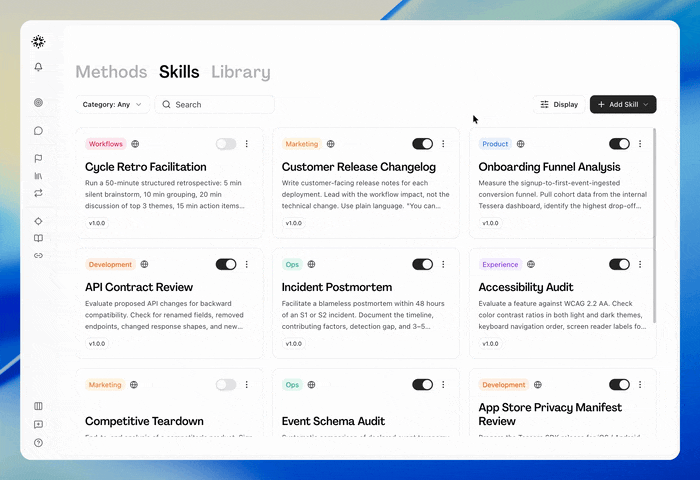Select the open book sidebar icon
Screen dimensions: 700x480
tap(38, 238)
